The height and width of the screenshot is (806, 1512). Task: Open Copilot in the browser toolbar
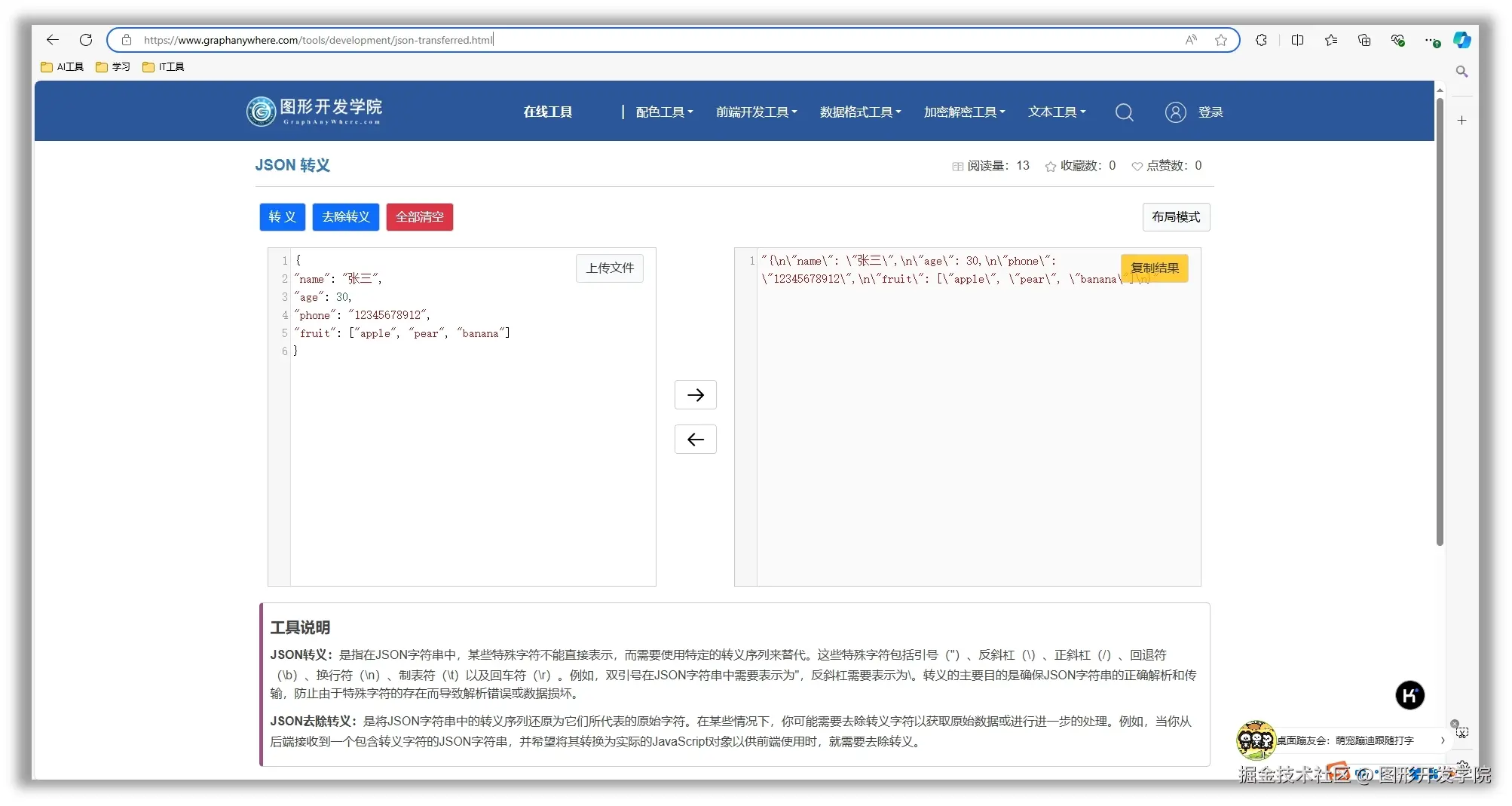tap(1462, 40)
